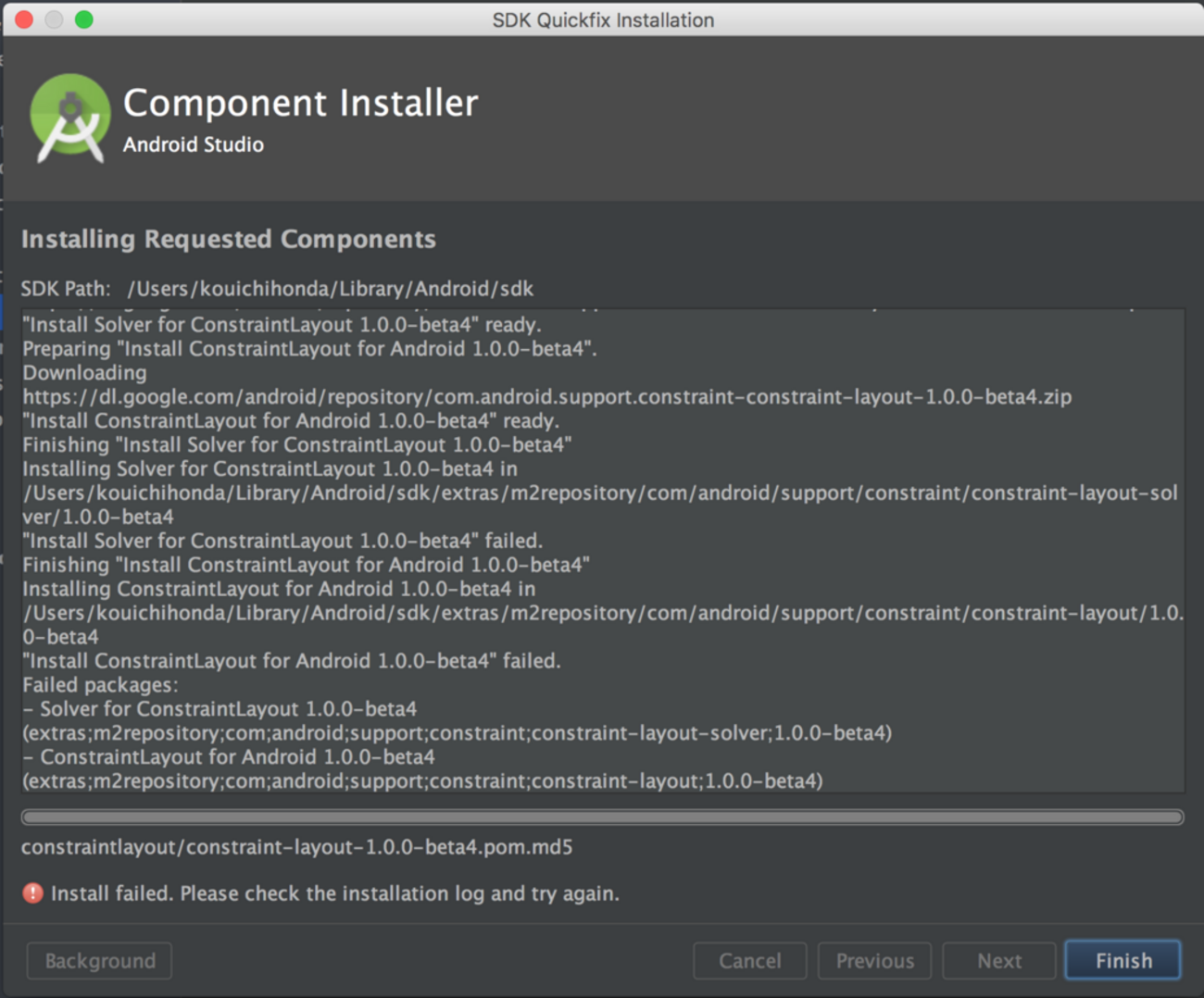Viewport: 1204px width, 998px height.
Task: Click the "Failed packages:" log line
Action: point(101,685)
